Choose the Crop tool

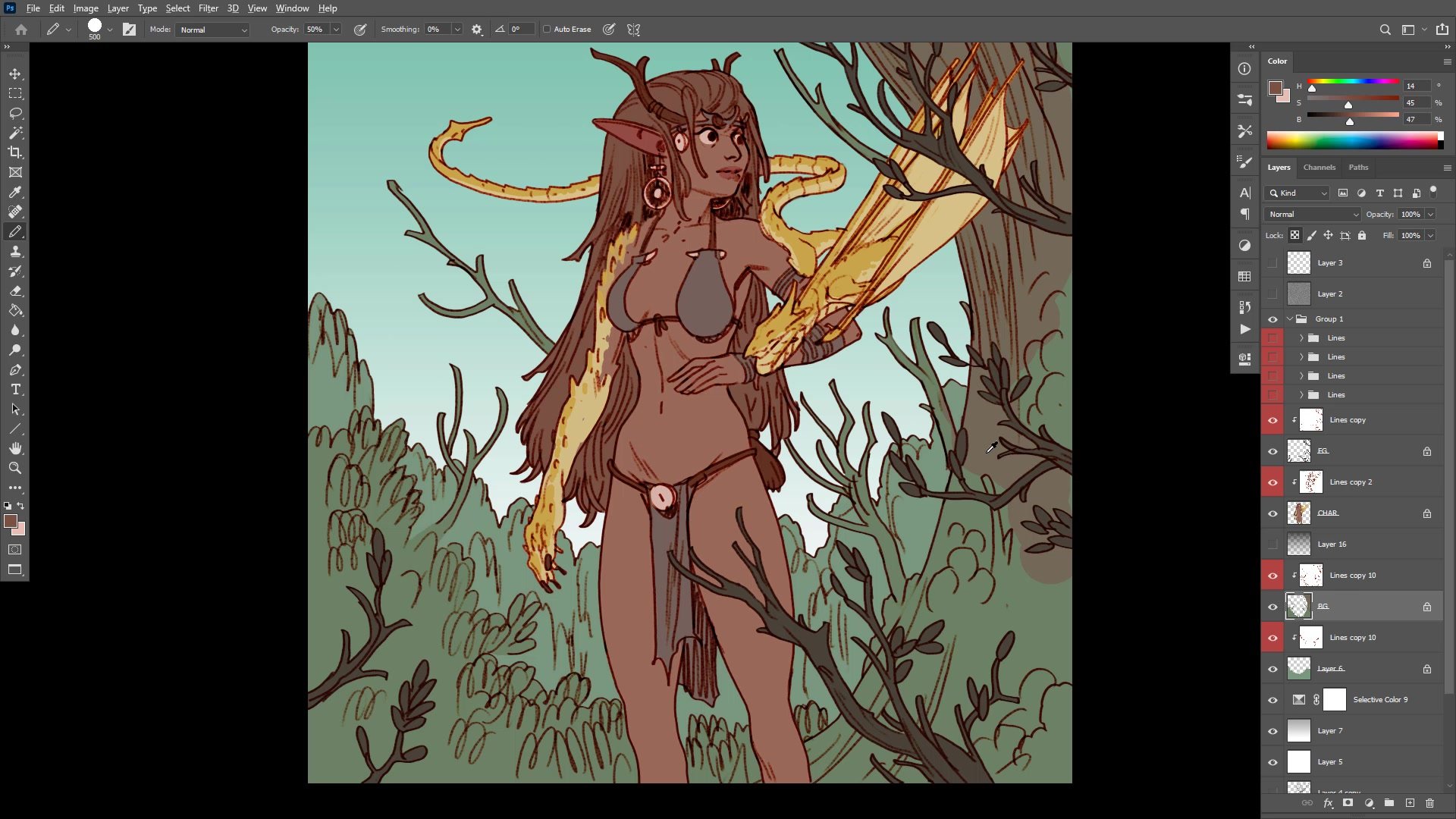[x=15, y=152]
